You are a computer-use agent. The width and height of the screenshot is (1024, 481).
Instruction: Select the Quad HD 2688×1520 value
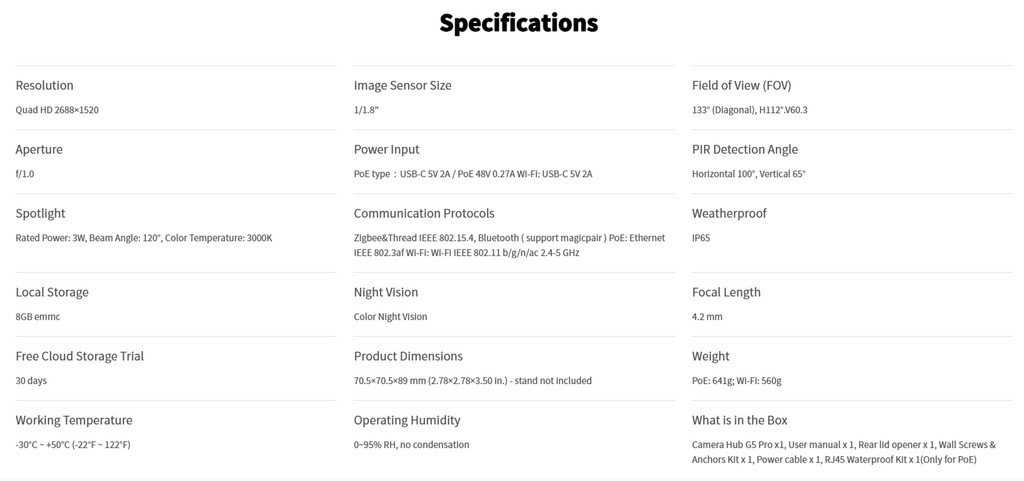pos(57,110)
